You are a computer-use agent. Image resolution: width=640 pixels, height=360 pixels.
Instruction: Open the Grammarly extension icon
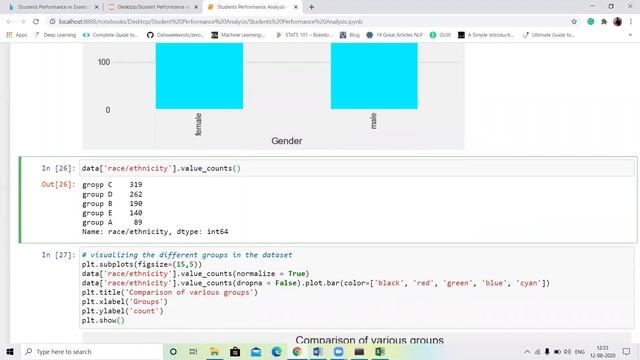pos(591,22)
